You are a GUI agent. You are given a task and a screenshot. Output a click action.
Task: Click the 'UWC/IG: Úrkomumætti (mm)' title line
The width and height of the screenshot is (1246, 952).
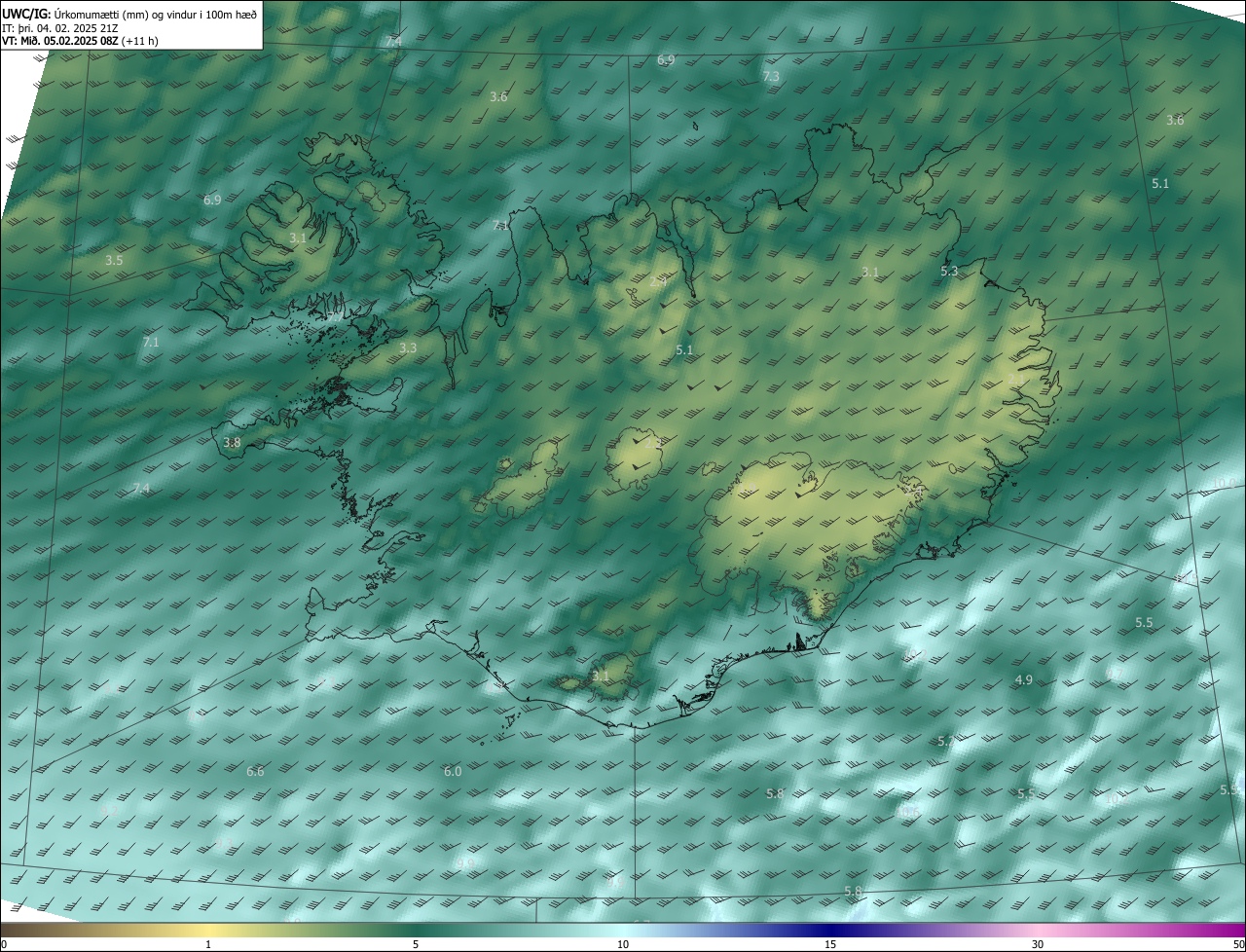pyautogui.click(x=129, y=13)
